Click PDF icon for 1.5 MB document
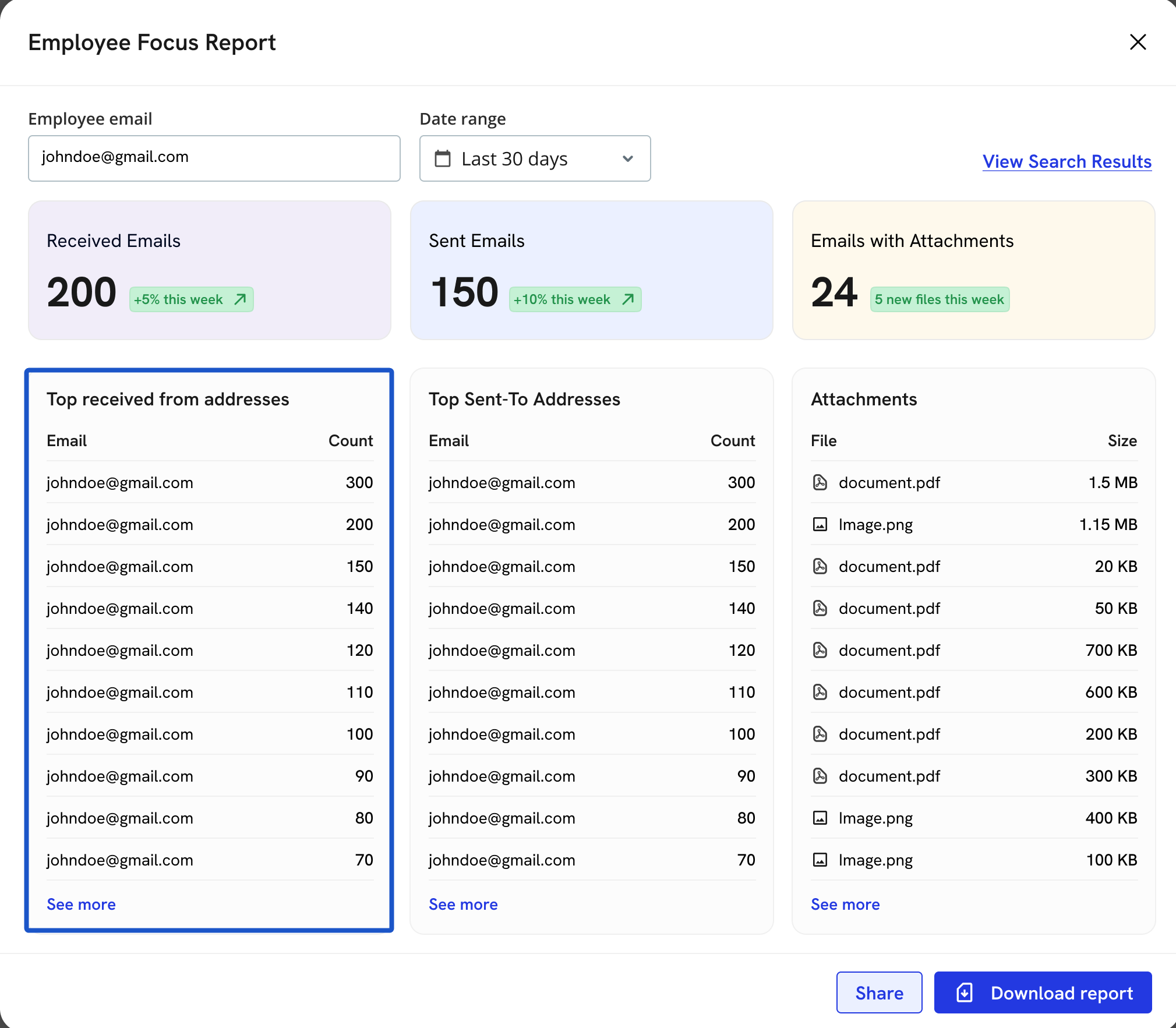1176x1028 pixels. click(x=820, y=482)
